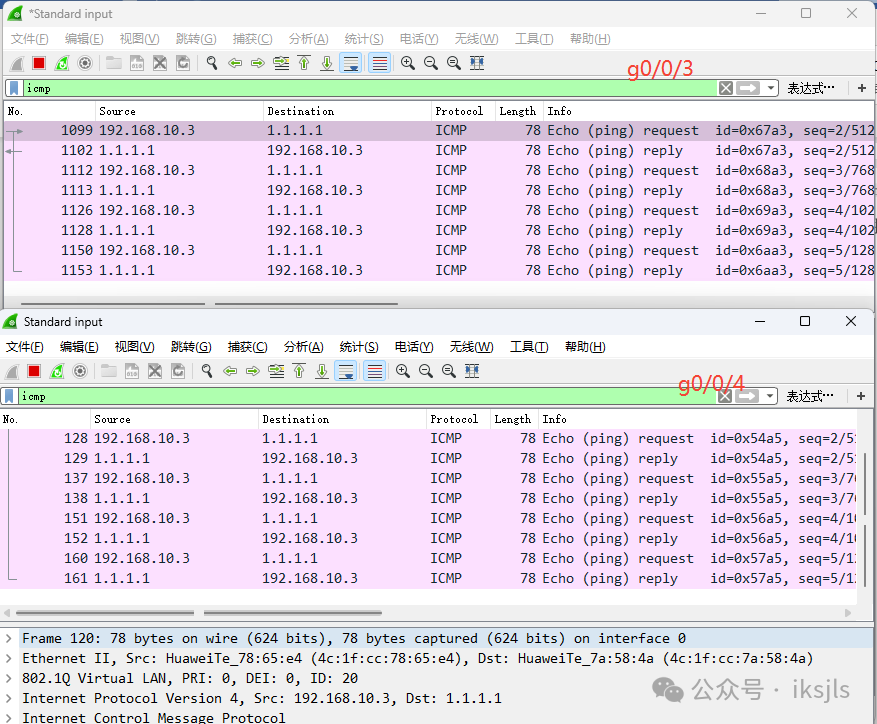
Task: Toggle packet colorization in the bottom window
Action: point(375,371)
